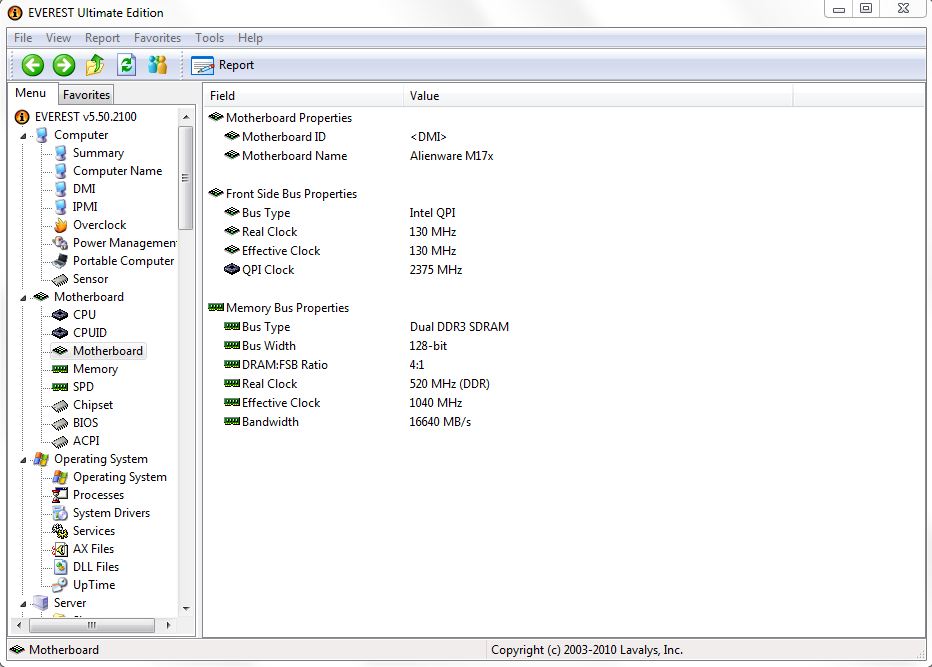Open AX Files icon in tree
932x667 pixels.
coord(60,549)
